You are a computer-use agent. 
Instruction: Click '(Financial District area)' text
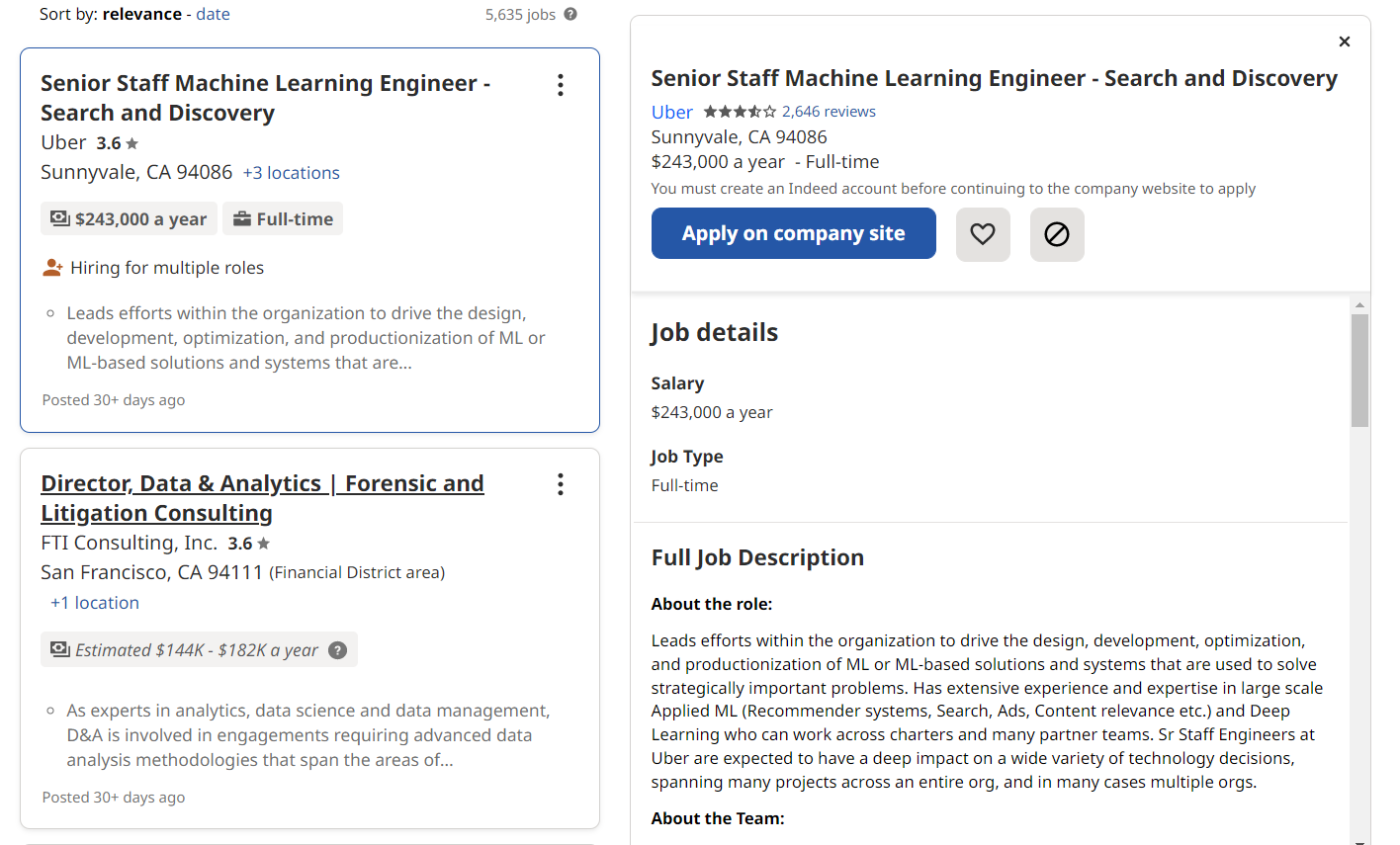coord(357,573)
